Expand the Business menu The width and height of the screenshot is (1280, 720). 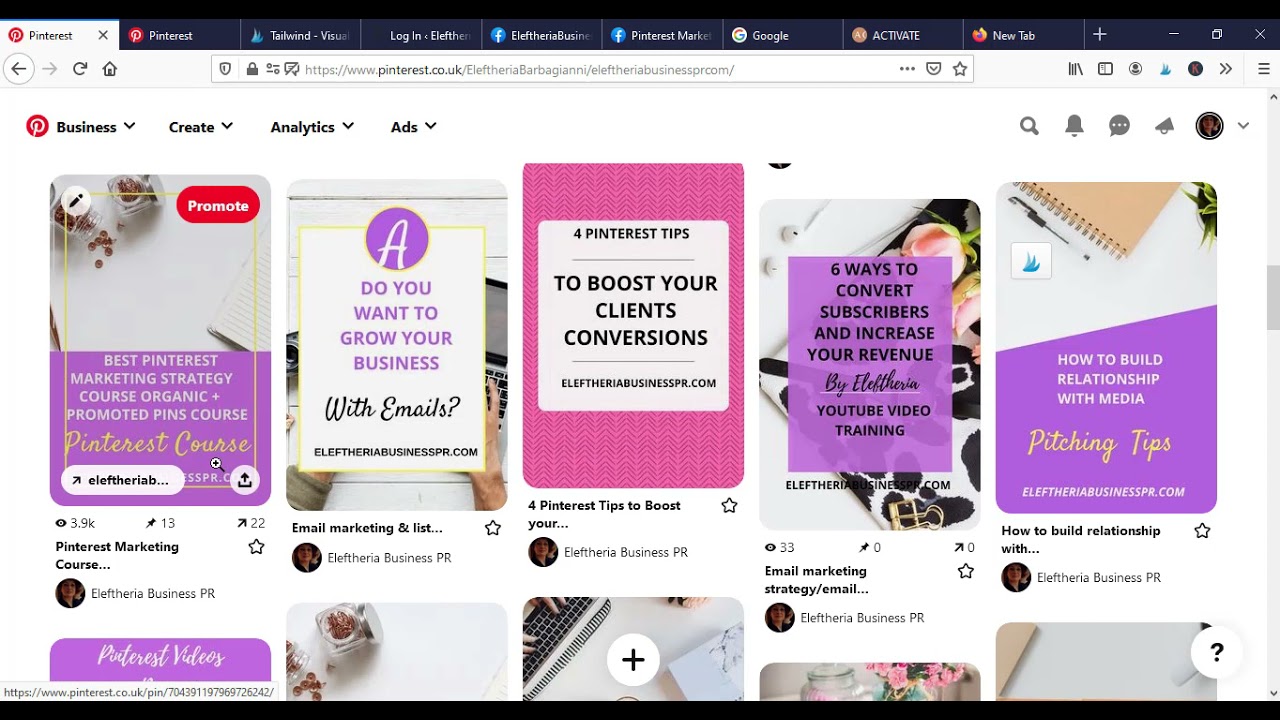(x=95, y=127)
